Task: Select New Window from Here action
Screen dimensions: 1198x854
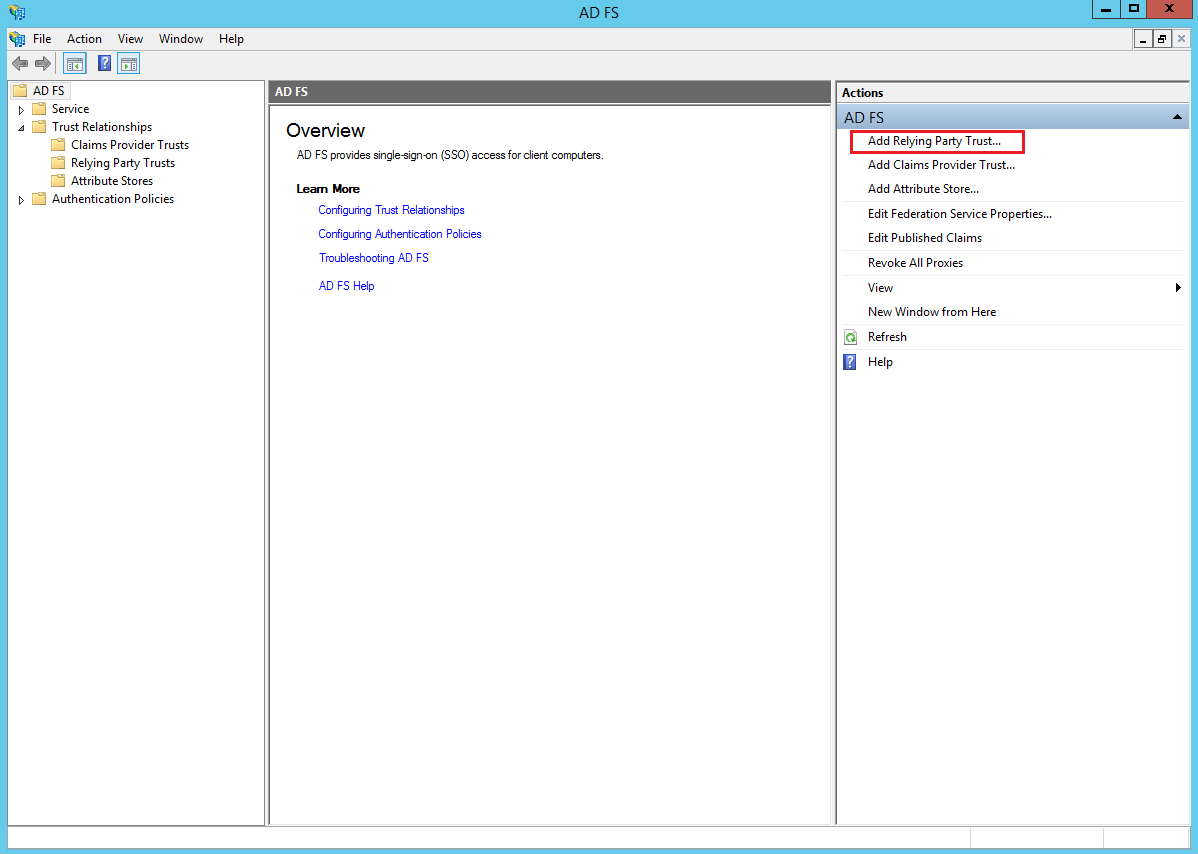Action: (931, 312)
